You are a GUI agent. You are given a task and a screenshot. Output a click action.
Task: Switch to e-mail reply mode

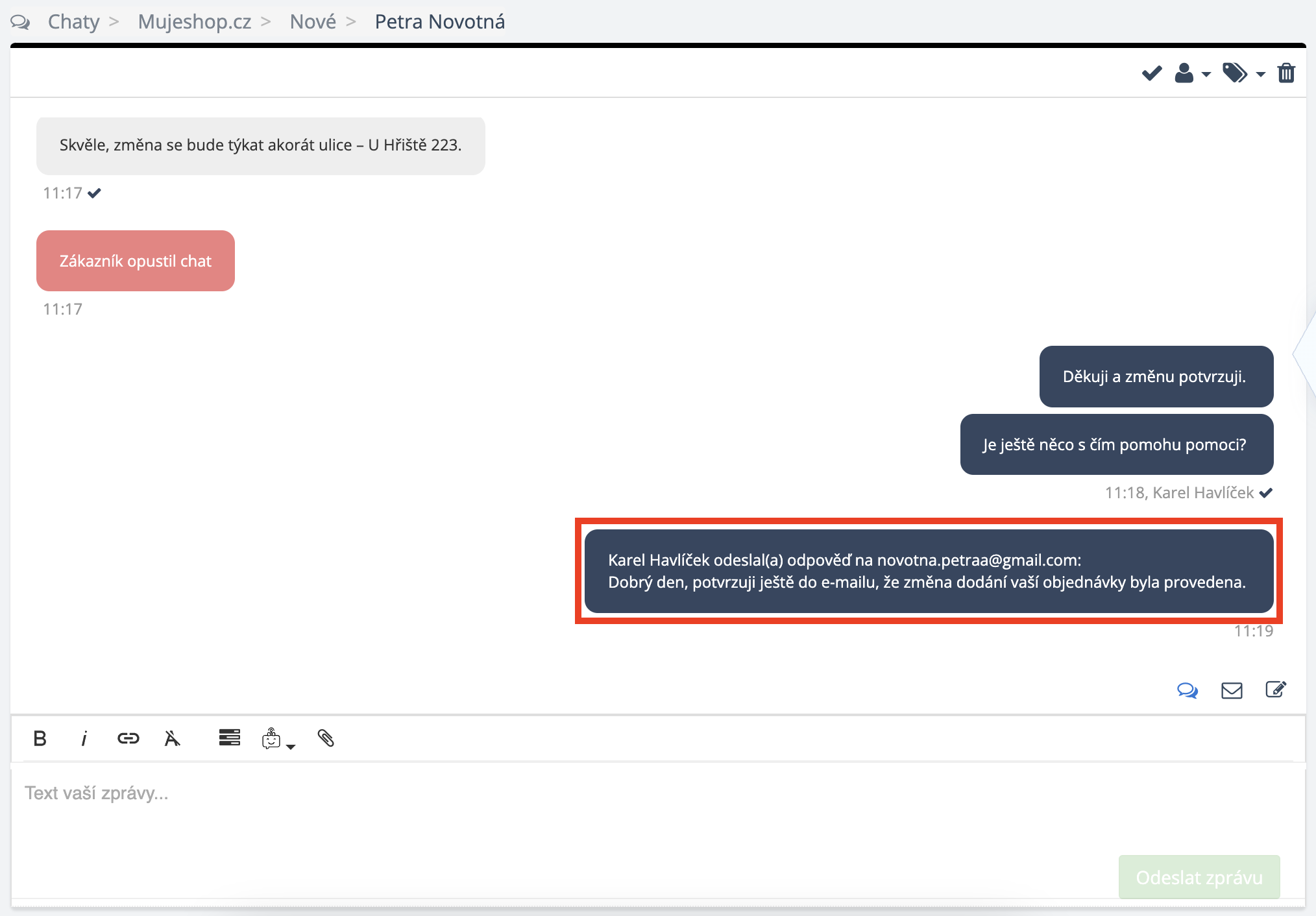coord(1231,690)
